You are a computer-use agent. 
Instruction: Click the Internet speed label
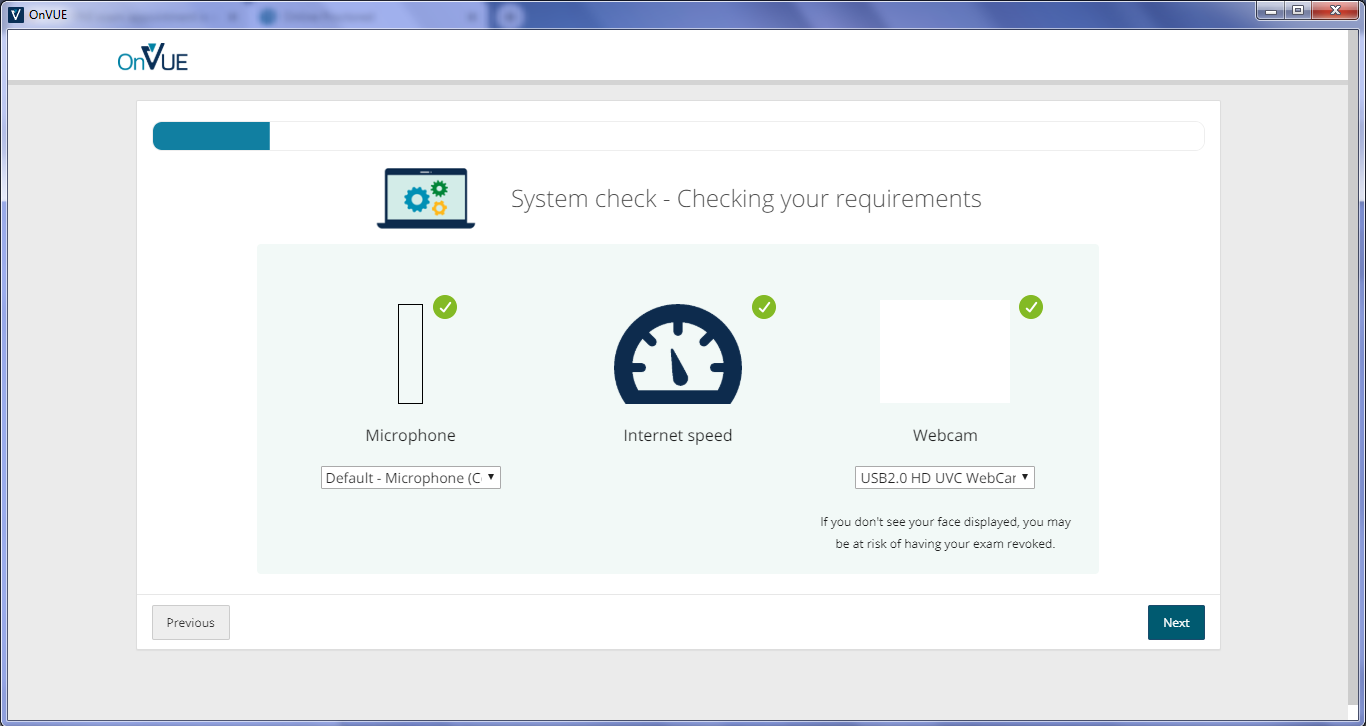(677, 436)
